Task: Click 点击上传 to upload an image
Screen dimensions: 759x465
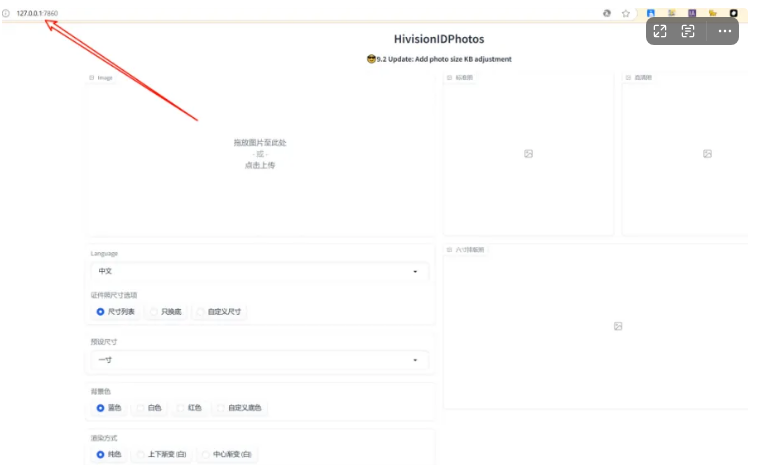Action: click(x=259, y=165)
